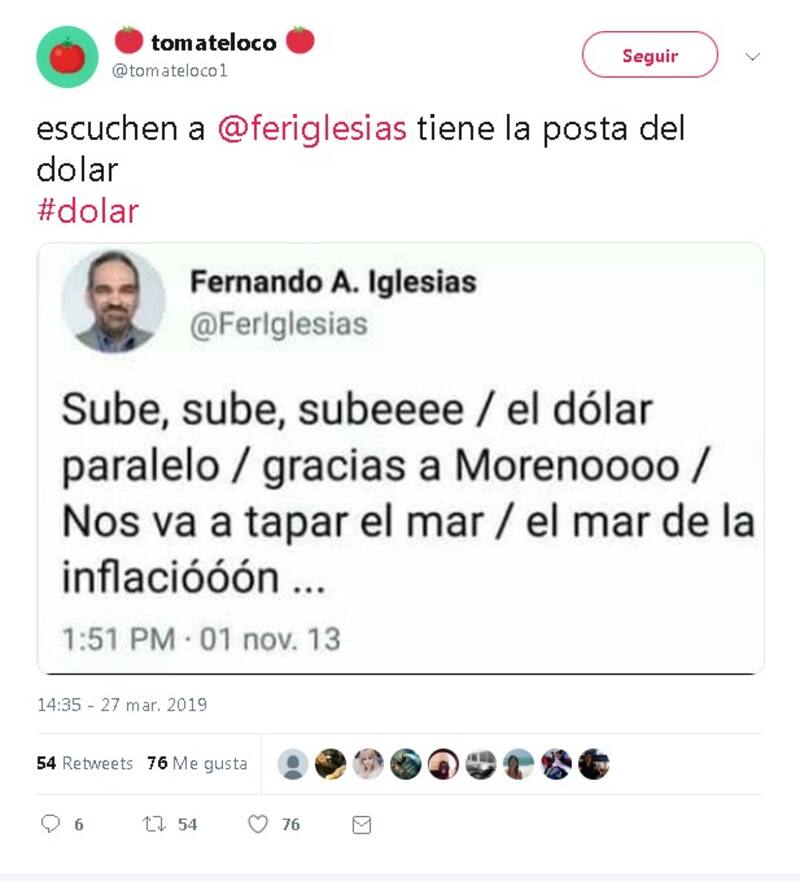Screen dimensions: 800x882
Task: Retweet using the retweet arrows icon
Action: click(x=154, y=824)
